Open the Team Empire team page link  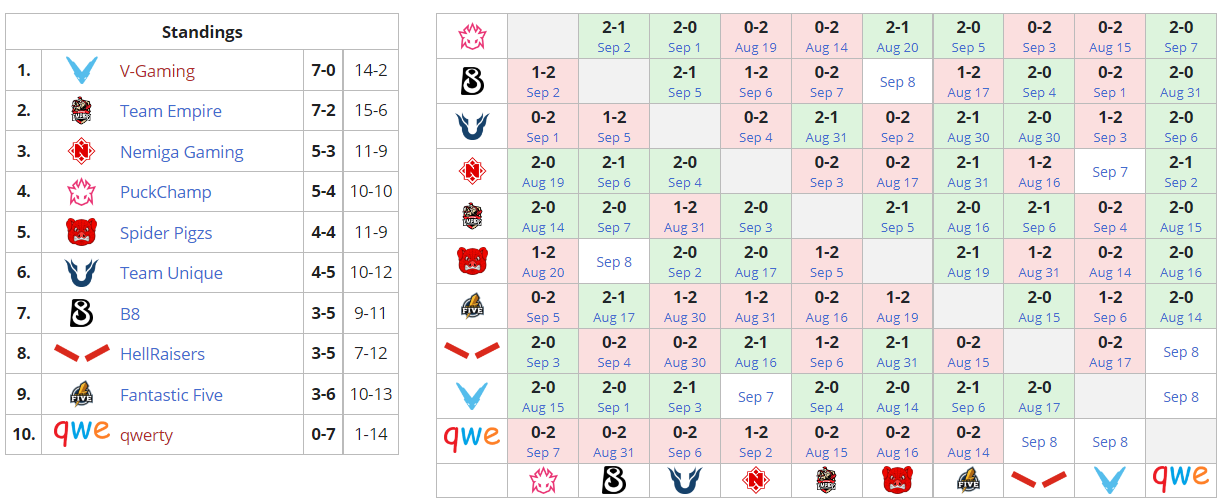click(x=170, y=111)
